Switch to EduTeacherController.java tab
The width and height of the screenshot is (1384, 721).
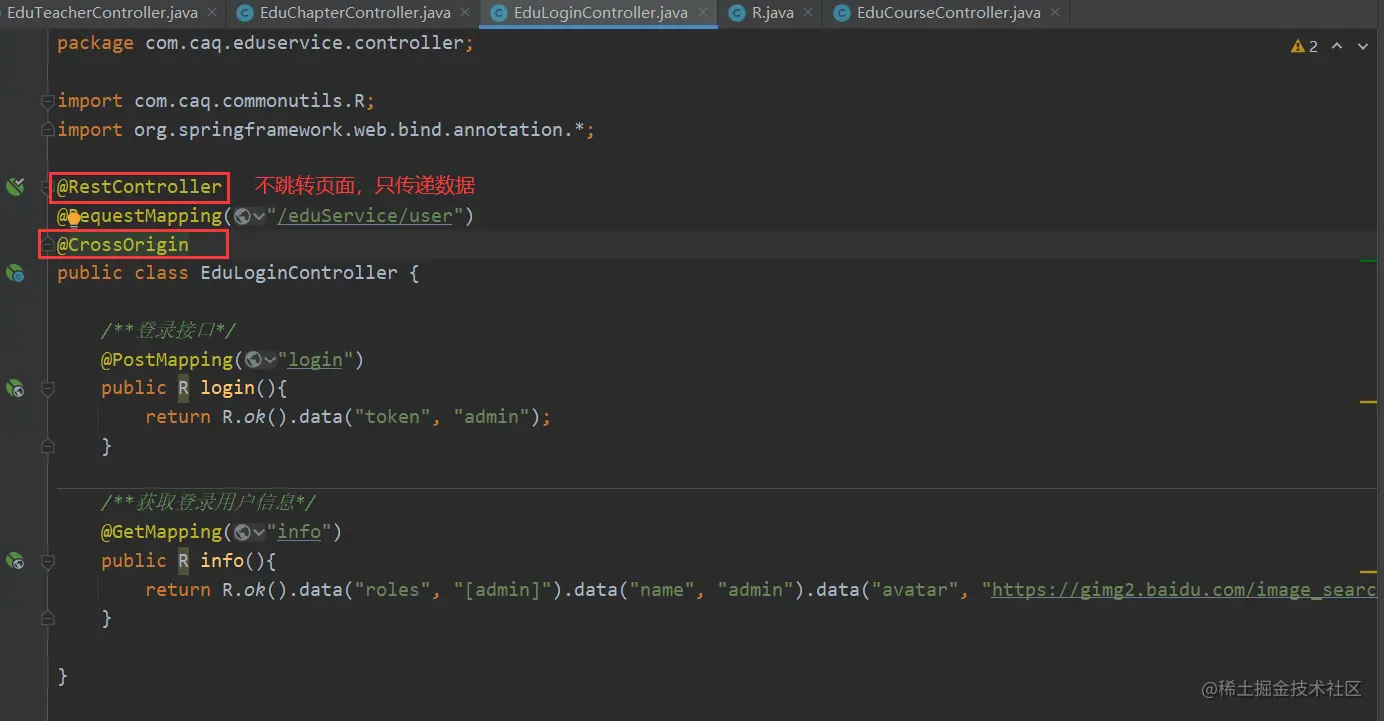(x=101, y=13)
